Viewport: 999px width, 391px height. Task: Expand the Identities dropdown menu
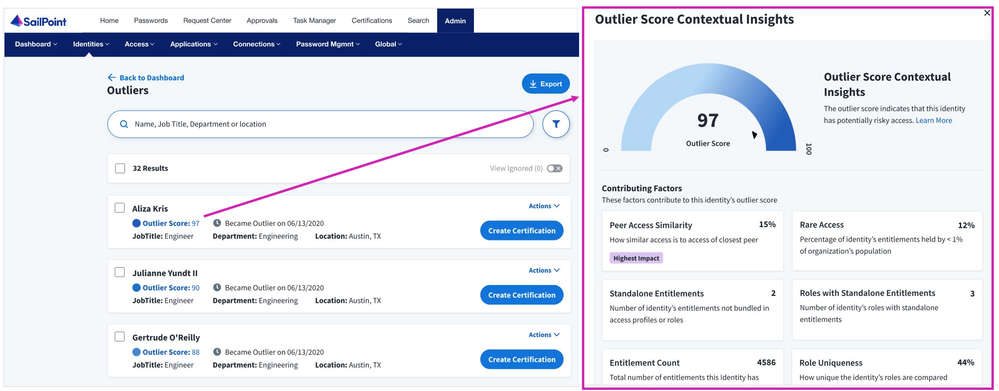click(91, 45)
